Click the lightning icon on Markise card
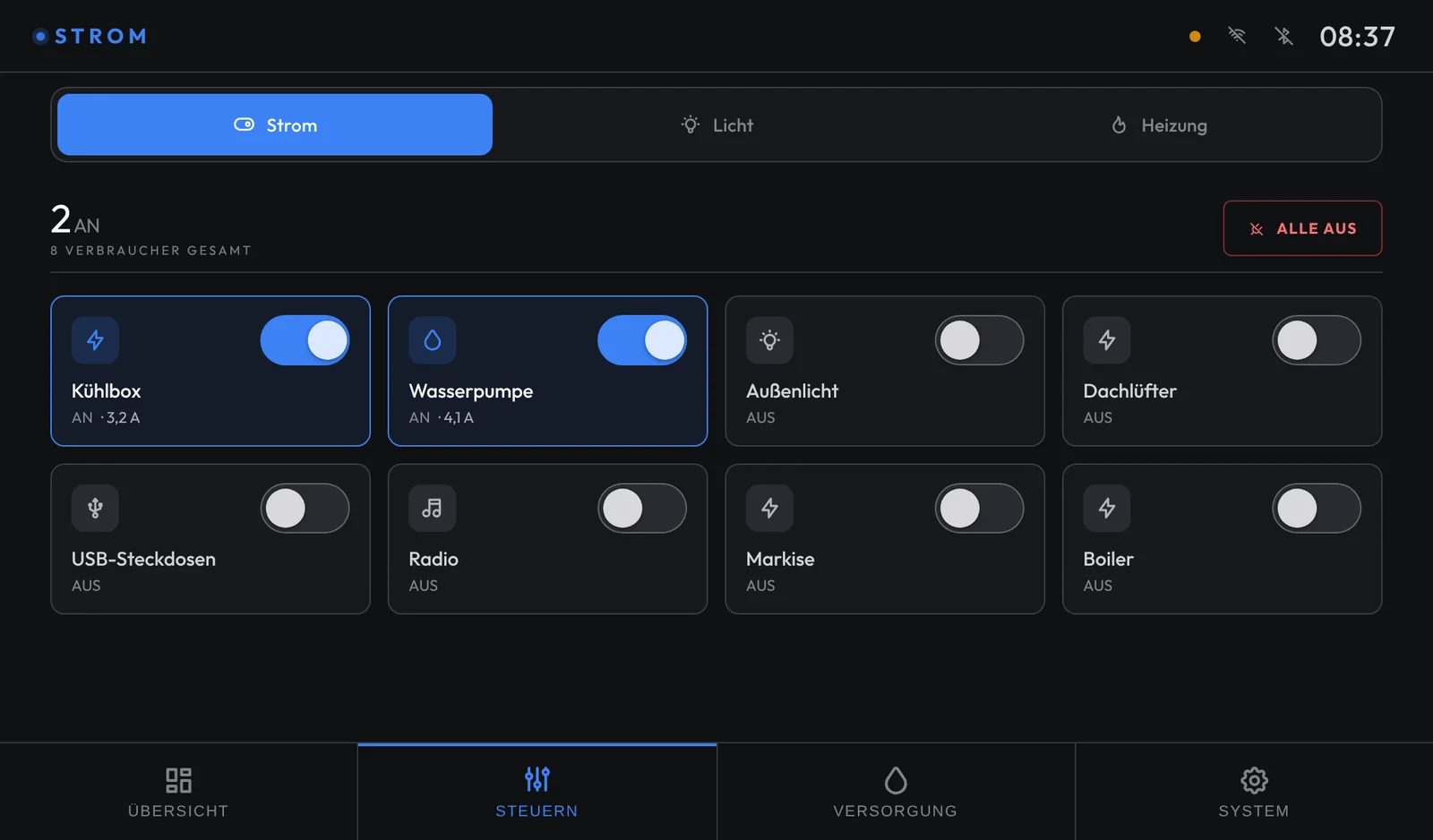 [769, 508]
